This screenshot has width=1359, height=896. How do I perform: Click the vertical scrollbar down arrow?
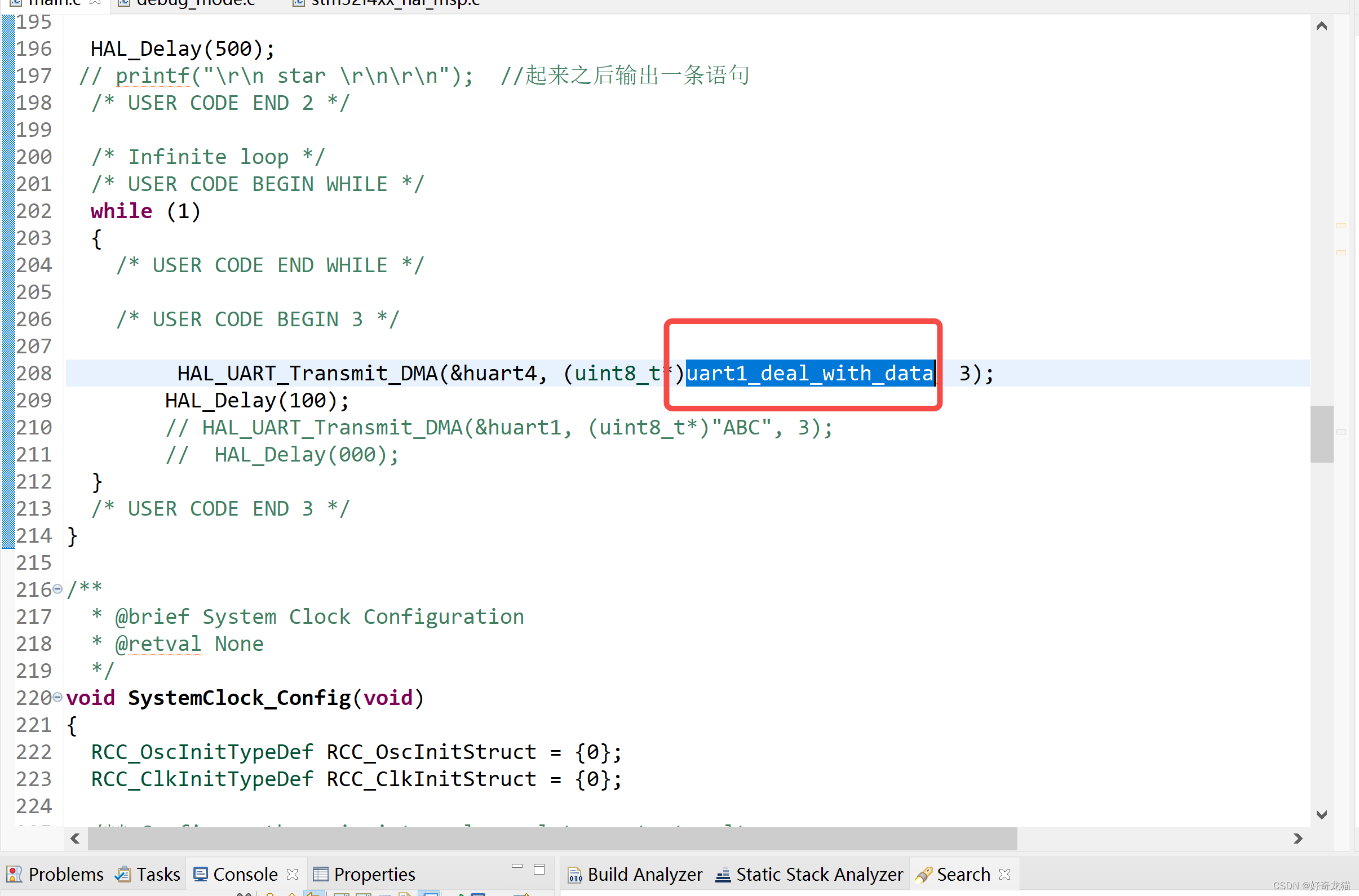point(1321,815)
